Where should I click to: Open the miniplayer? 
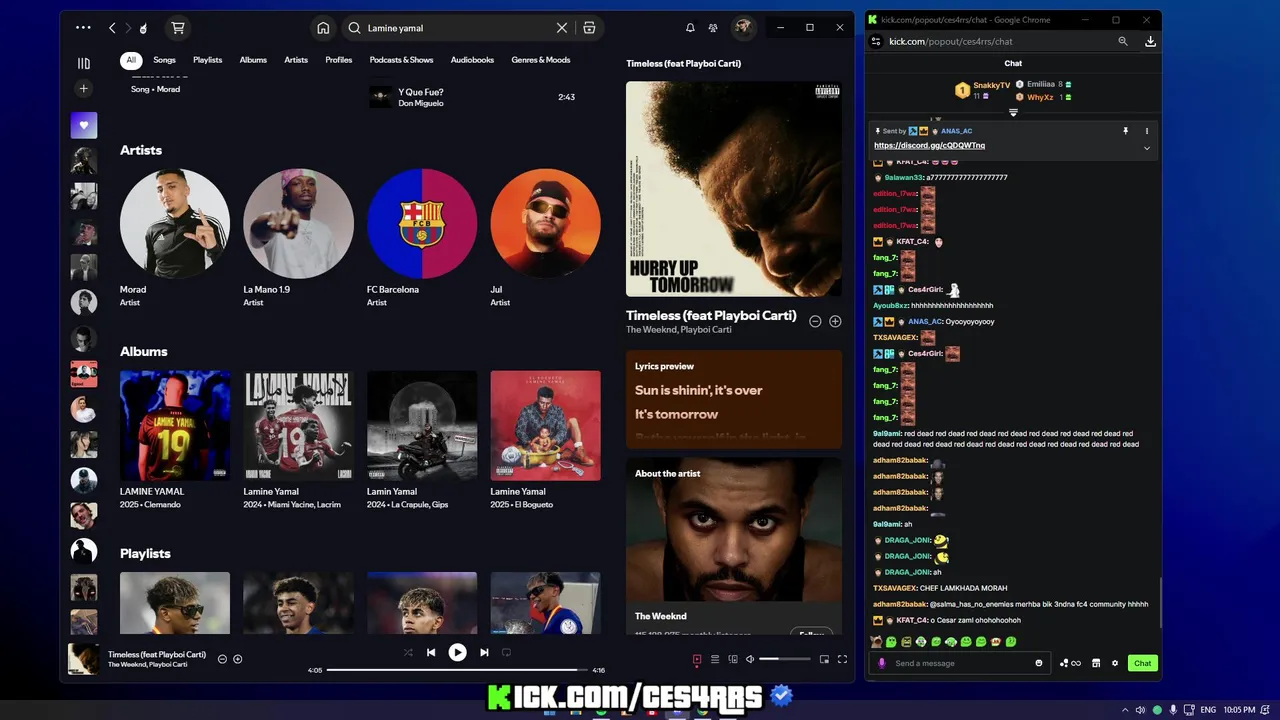(824, 659)
